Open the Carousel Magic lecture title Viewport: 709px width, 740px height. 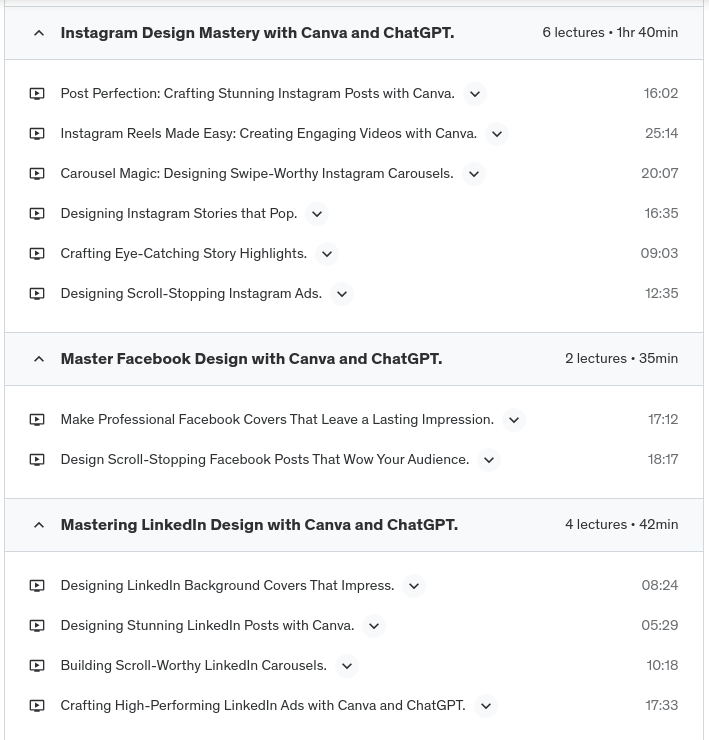pos(256,173)
